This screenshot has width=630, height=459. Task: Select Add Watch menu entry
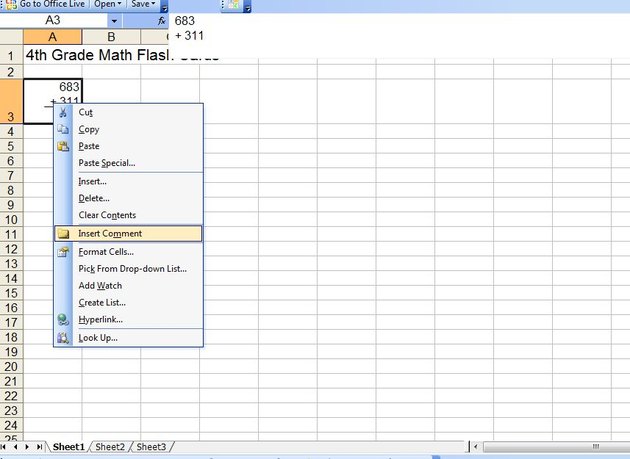[x=128, y=285]
